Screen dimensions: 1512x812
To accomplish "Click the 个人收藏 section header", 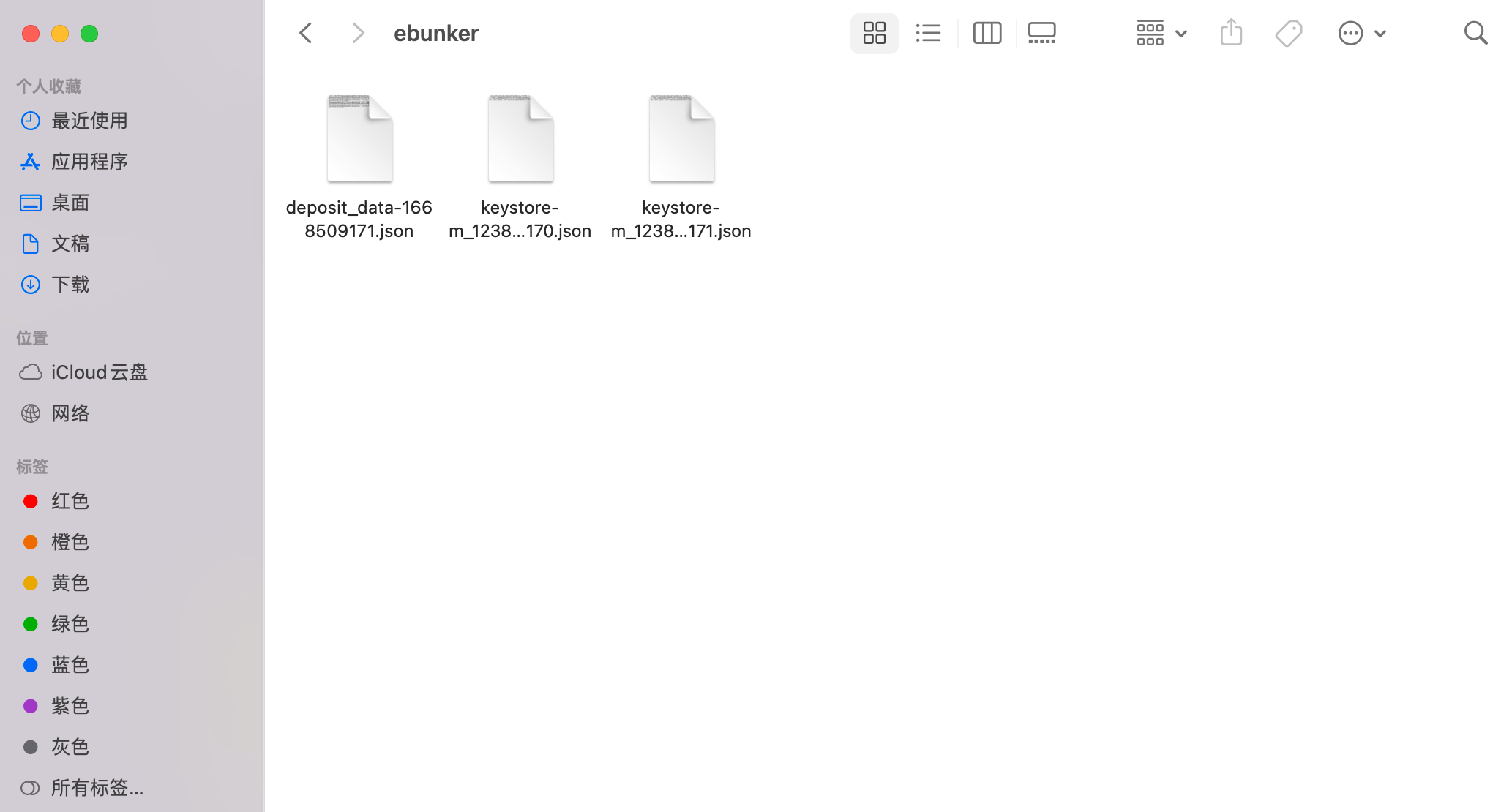I will 49,86.
